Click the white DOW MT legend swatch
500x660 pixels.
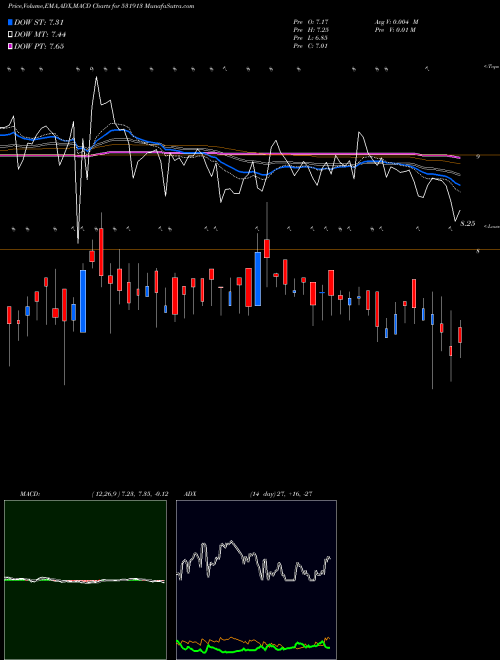point(10,34)
